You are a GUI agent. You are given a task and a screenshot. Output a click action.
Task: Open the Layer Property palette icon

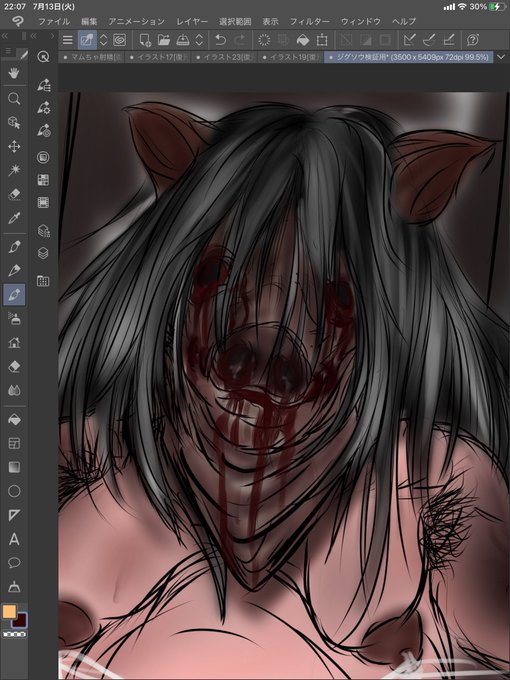43,230
